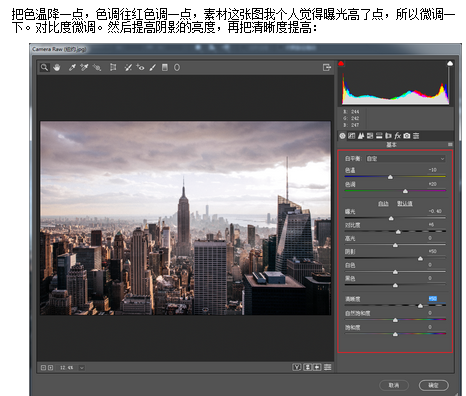Click the 确定 OK button
466x396 pixels.
point(433,385)
